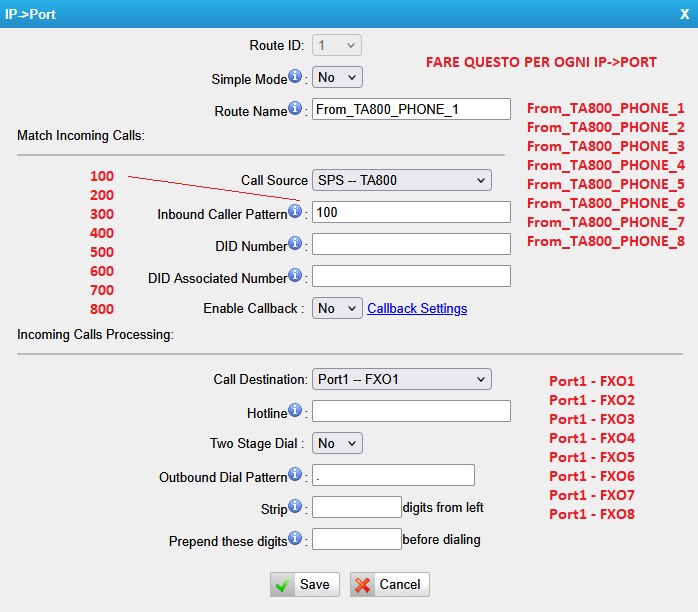Screen dimensions: 698x612
Task: Open the Callback Settings link
Action: (x=417, y=308)
